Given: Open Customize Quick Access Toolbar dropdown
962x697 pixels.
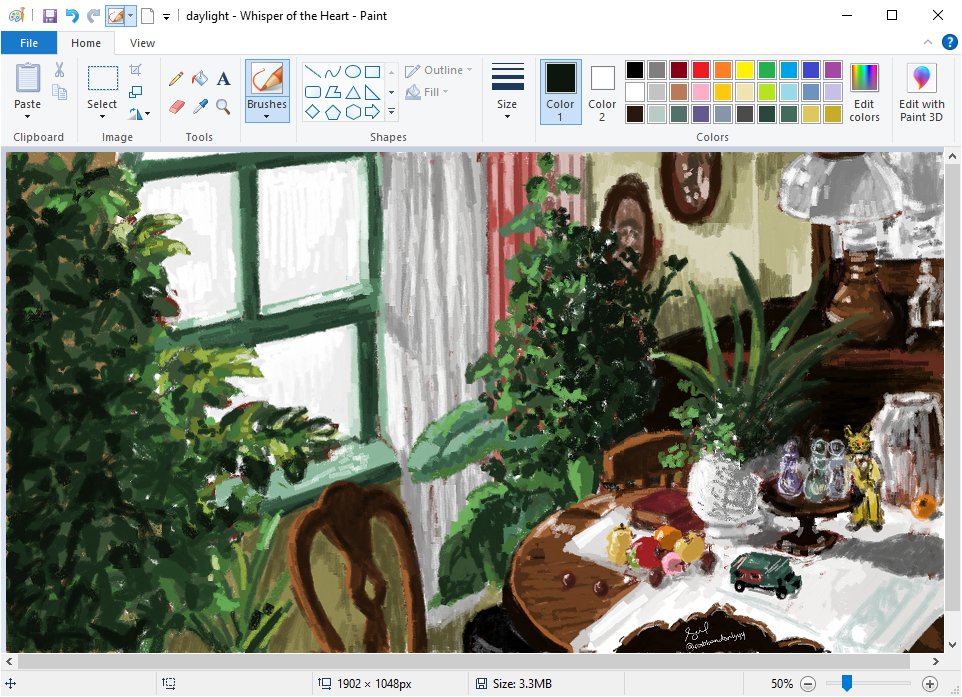Looking at the screenshot, I should [166, 17].
